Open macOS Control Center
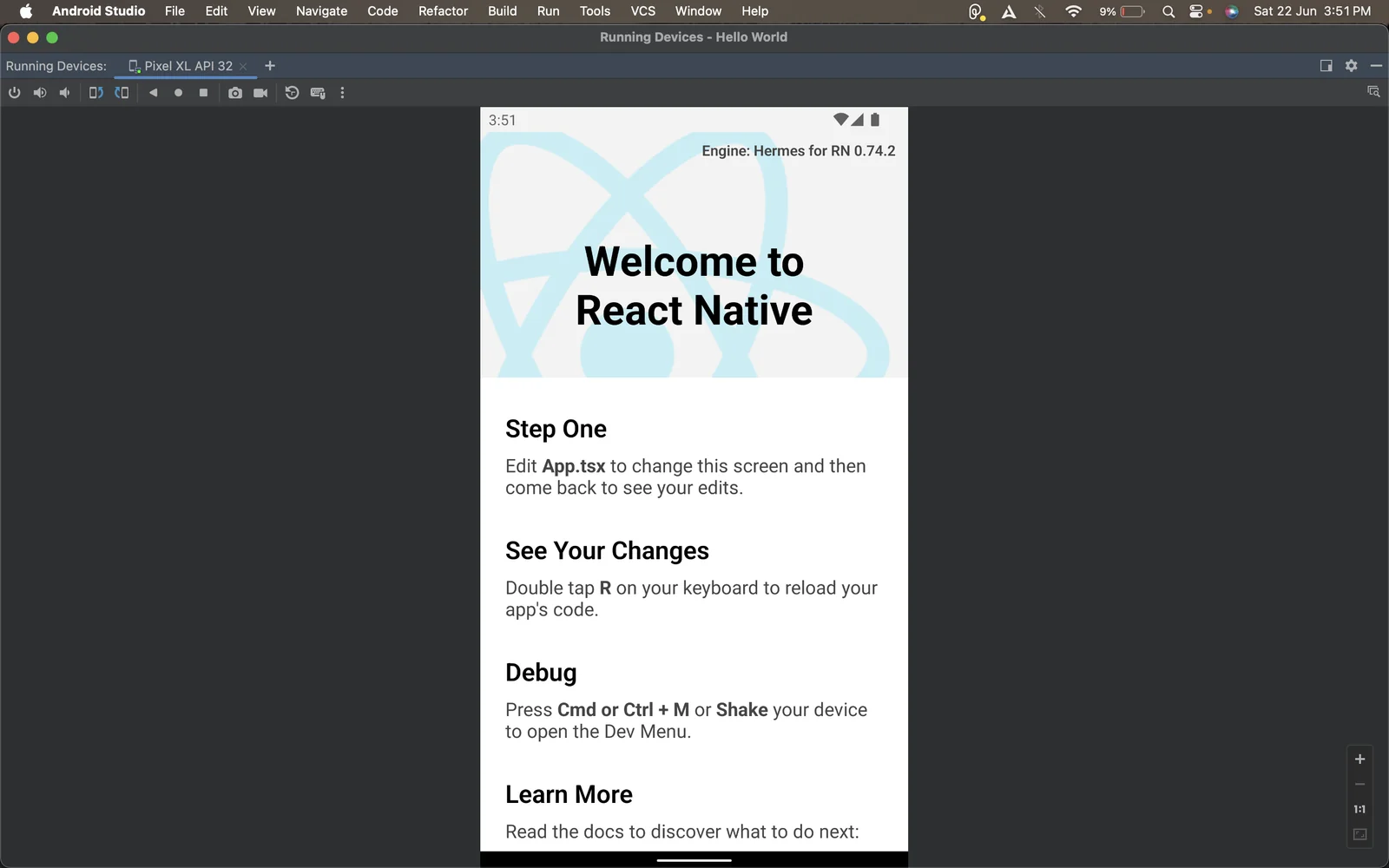1389x868 pixels. pos(1197,11)
